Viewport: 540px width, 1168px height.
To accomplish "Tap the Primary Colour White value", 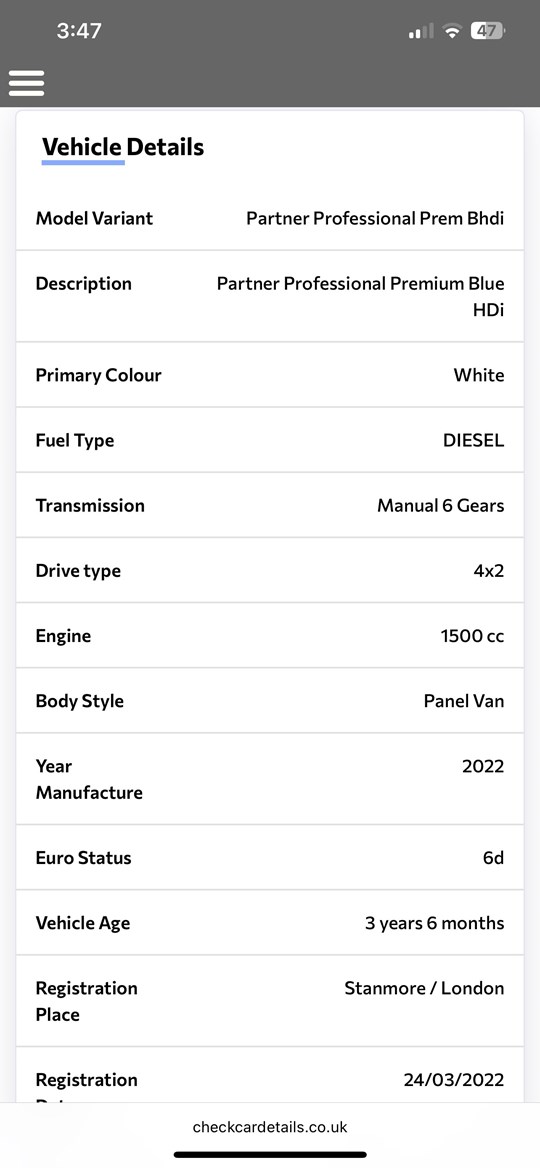I will (x=479, y=375).
